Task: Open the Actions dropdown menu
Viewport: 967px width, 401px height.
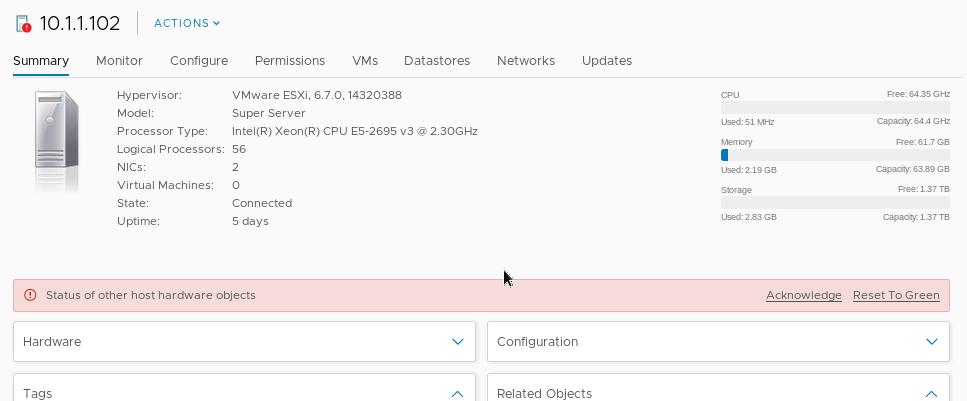Action: coord(187,23)
